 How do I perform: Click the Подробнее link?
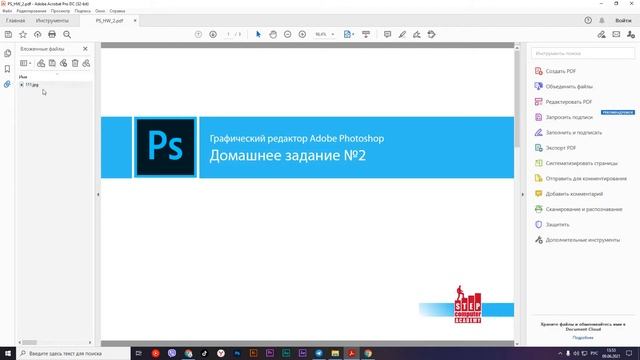583,338
